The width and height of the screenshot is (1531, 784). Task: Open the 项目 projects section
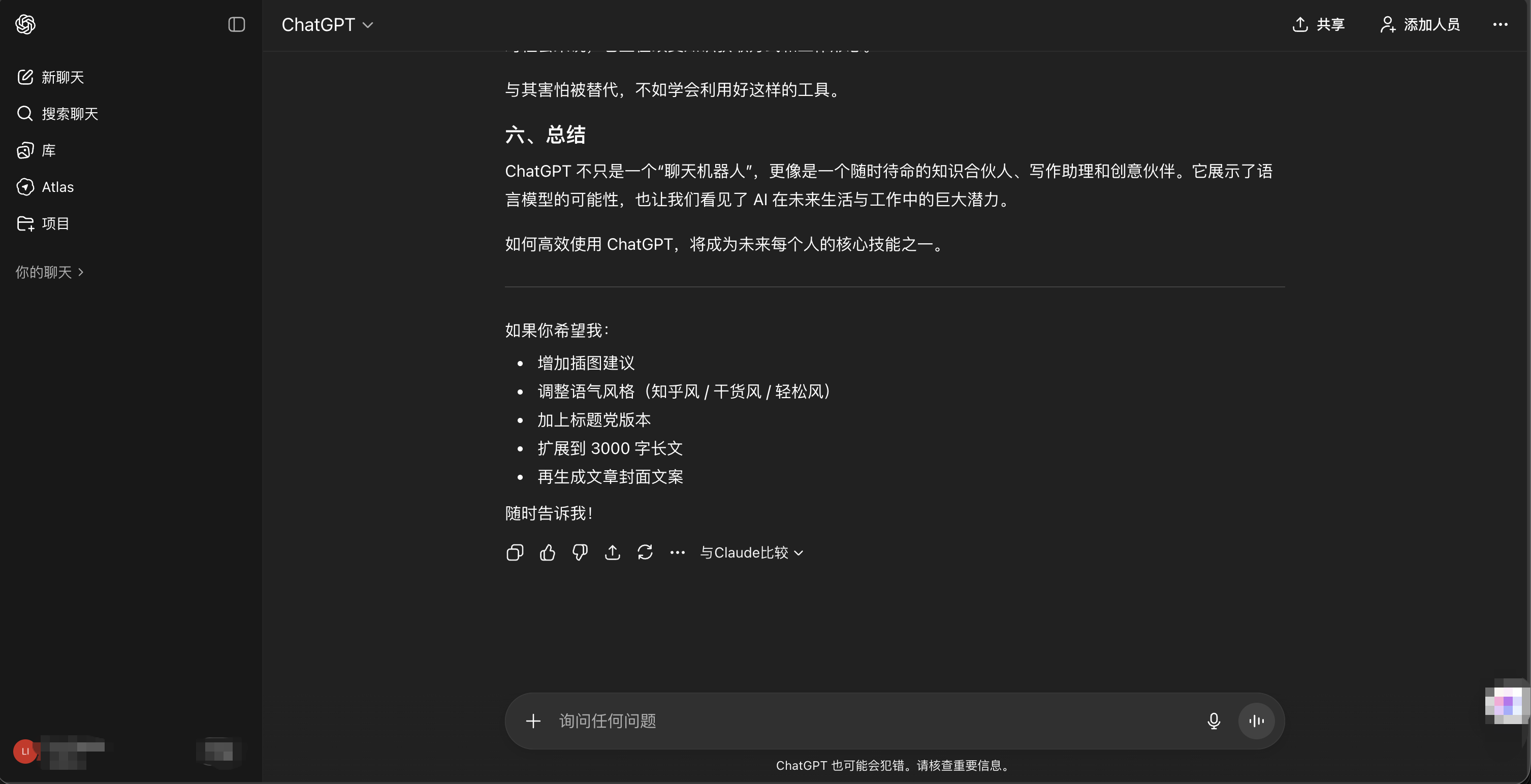coord(55,223)
